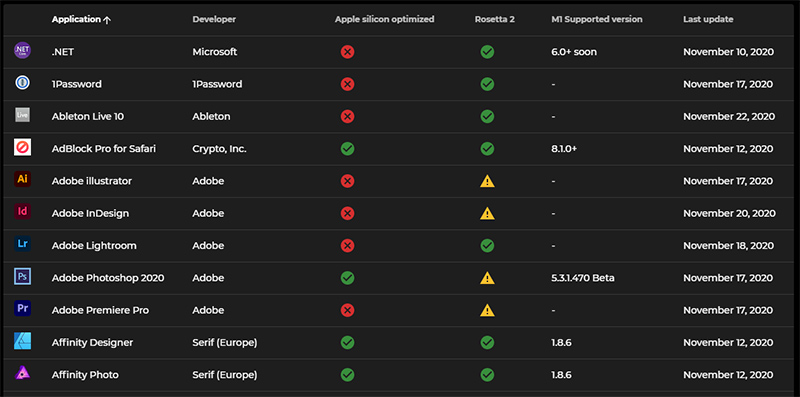The height and width of the screenshot is (397, 800).
Task: Click the 5.3.1.470 Beta version cell
Action: point(583,278)
